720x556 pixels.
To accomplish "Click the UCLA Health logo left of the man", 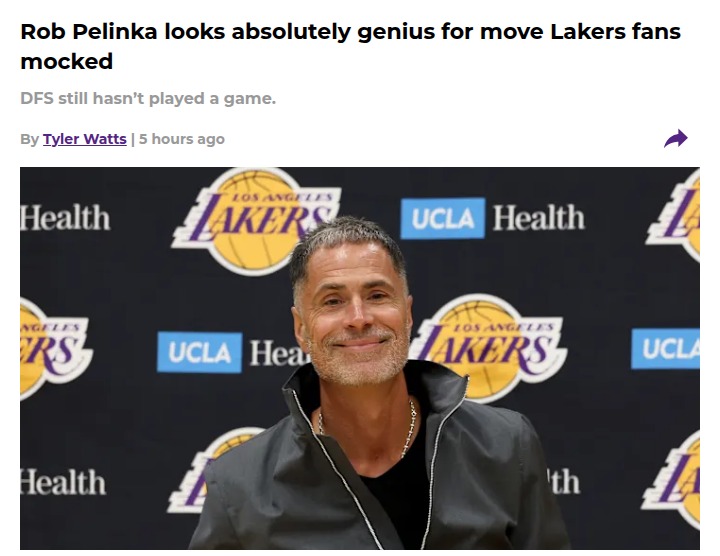I will tap(228, 352).
